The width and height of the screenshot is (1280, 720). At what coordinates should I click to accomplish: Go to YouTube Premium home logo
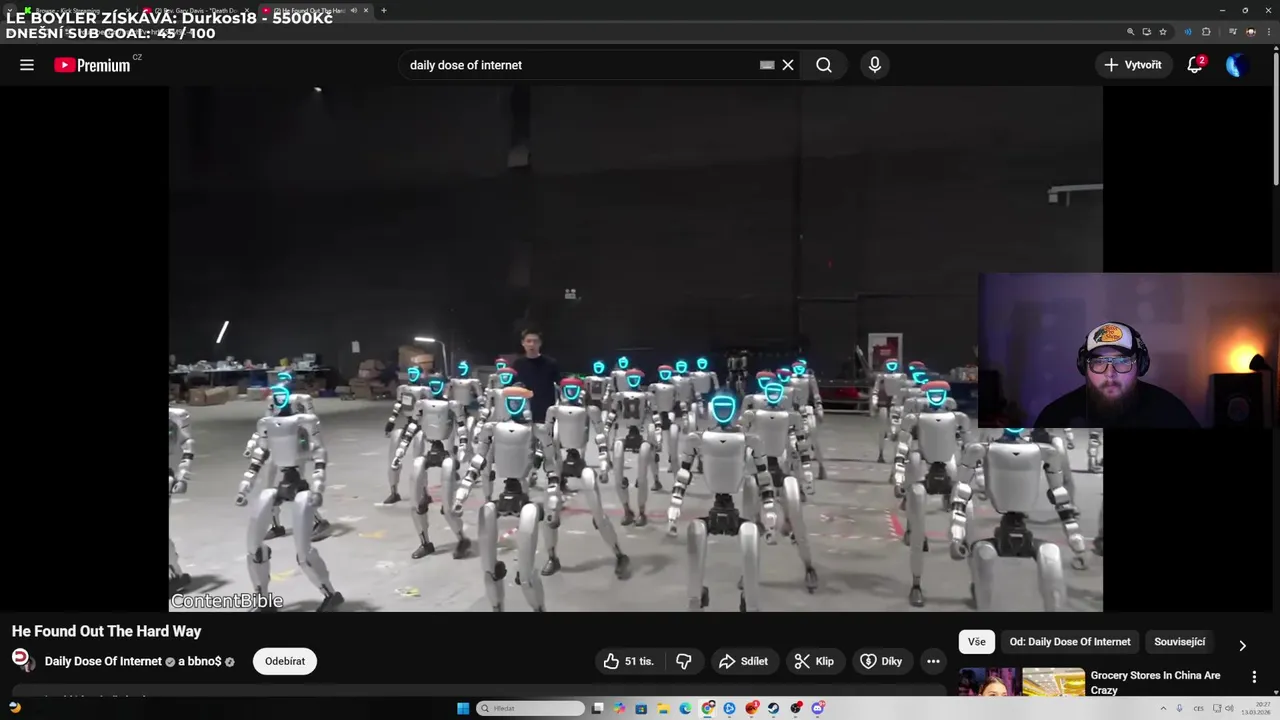92,65
